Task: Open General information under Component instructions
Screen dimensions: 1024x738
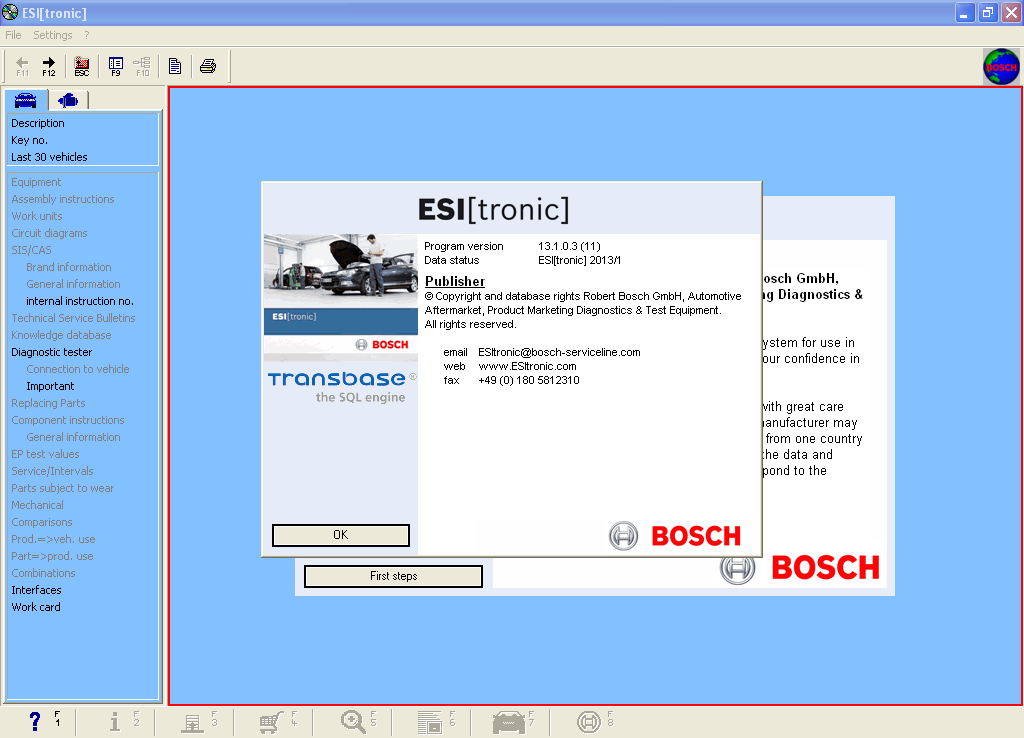Action: (73, 437)
